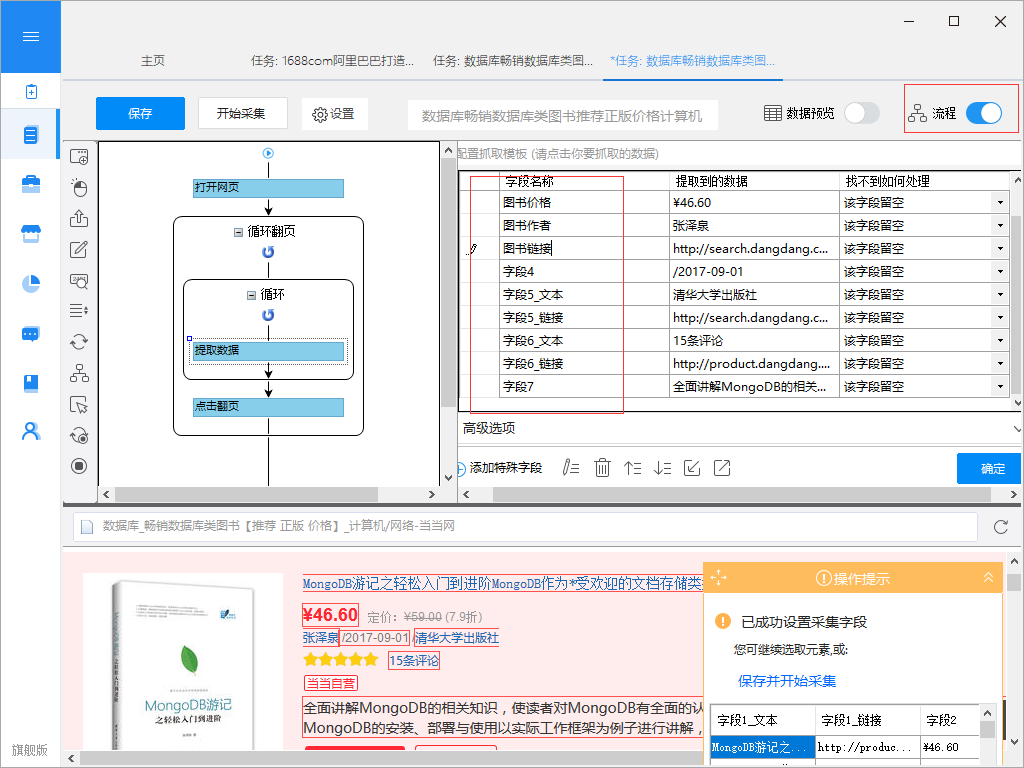
Task: Switch to the unmodified 数据库畅销 task tab
Action: 513,61
